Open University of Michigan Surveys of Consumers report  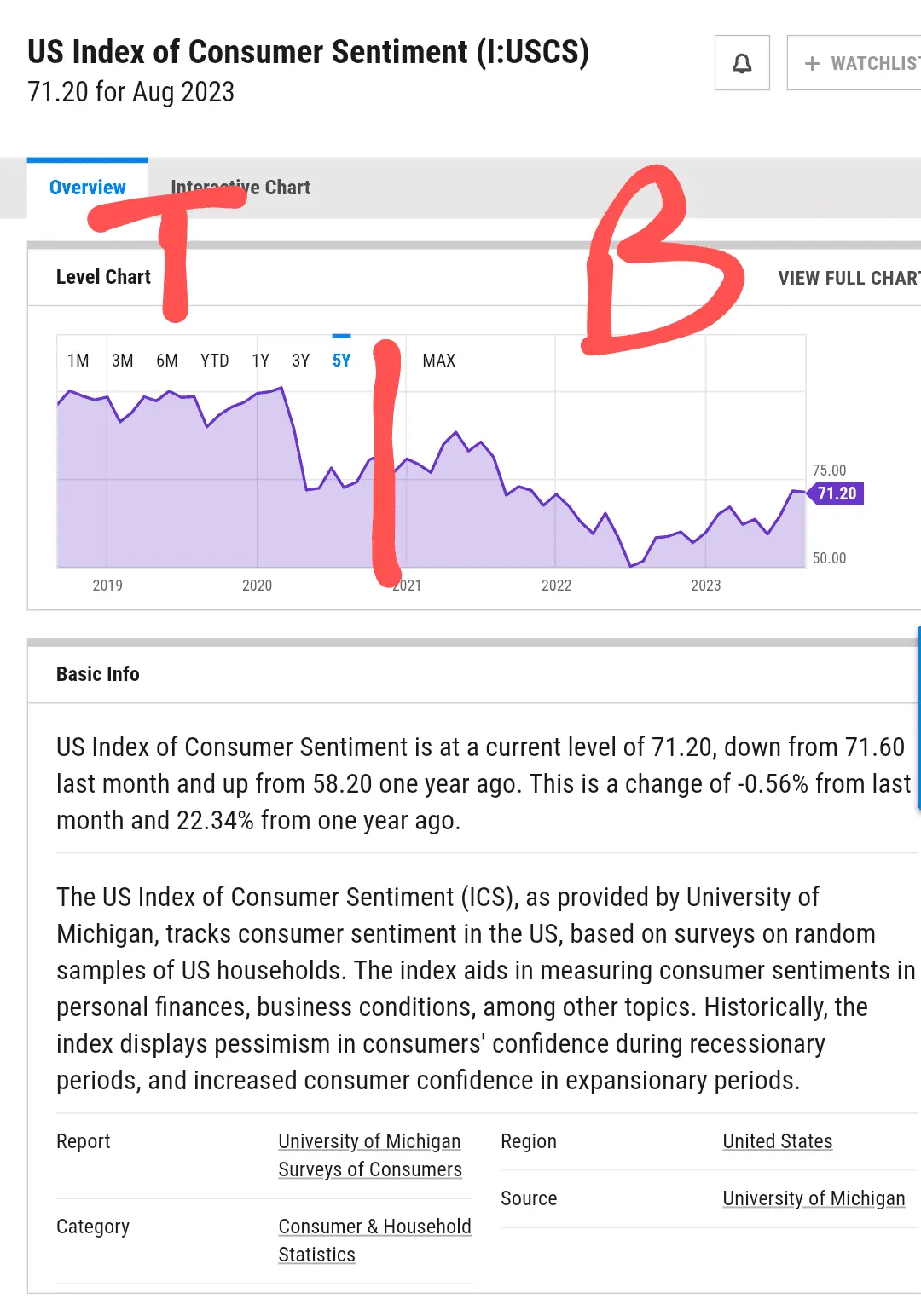(x=370, y=1155)
